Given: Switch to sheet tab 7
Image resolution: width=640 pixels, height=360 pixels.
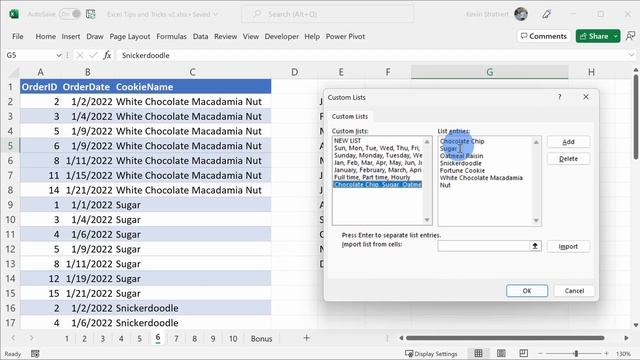Looking at the screenshot, I should (x=176, y=339).
